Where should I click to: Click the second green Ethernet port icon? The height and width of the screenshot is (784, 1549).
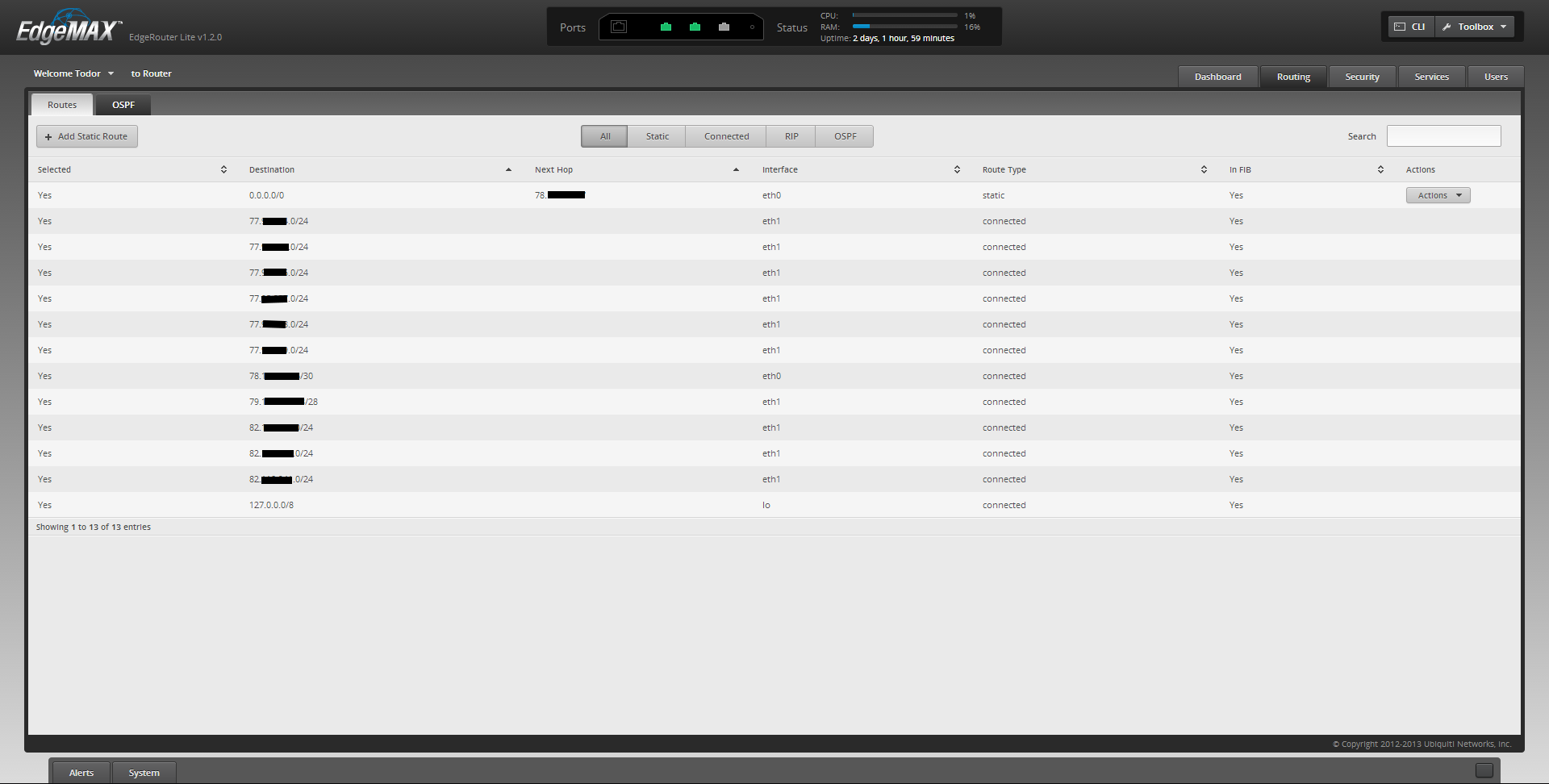695,27
